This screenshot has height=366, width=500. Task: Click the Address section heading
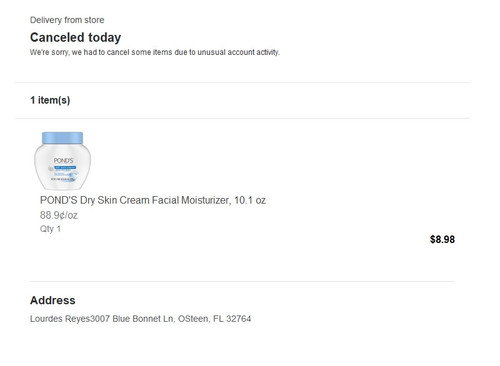(53, 300)
